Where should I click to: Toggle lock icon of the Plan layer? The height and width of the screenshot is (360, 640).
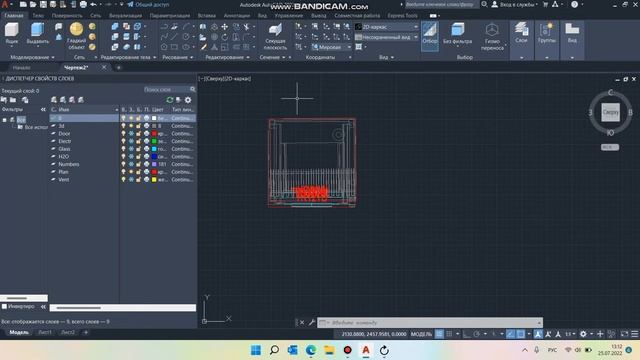pos(138,172)
